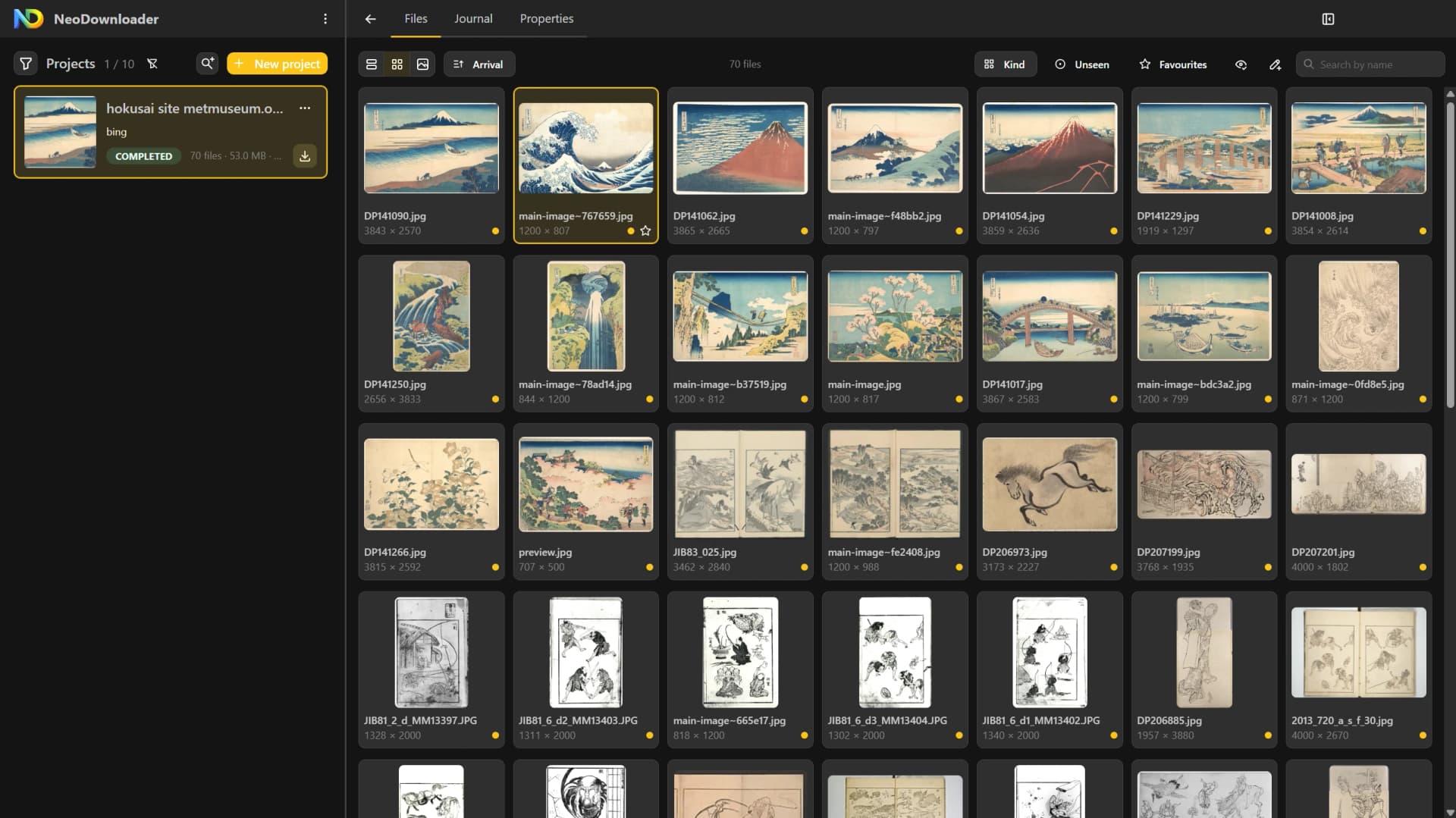Click the JIB81_6_d3_MM13404.JPG file name
This screenshot has height=818, width=1456.
click(887, 720)
